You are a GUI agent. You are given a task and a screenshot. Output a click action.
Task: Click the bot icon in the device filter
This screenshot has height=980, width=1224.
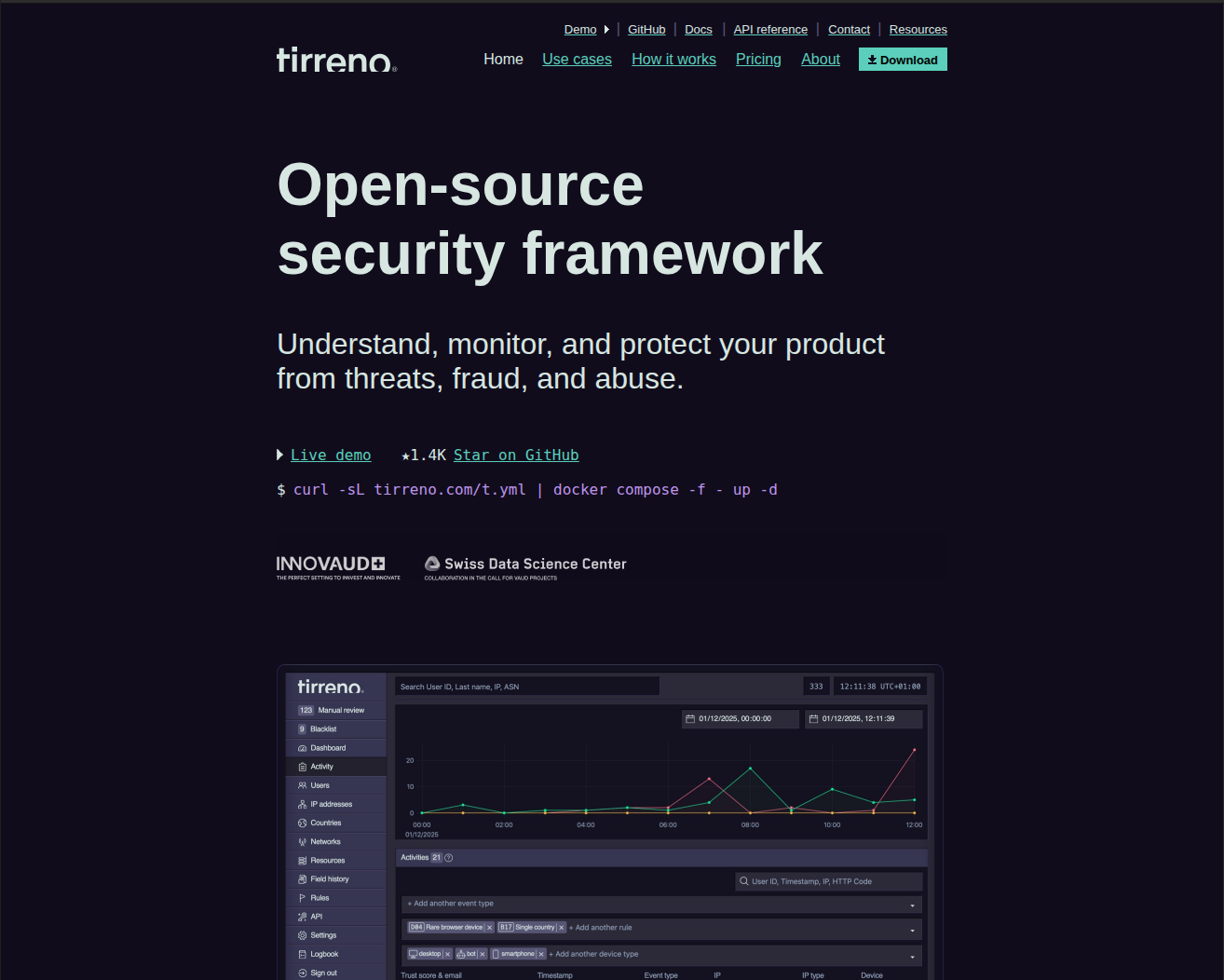tap(461, 954)
